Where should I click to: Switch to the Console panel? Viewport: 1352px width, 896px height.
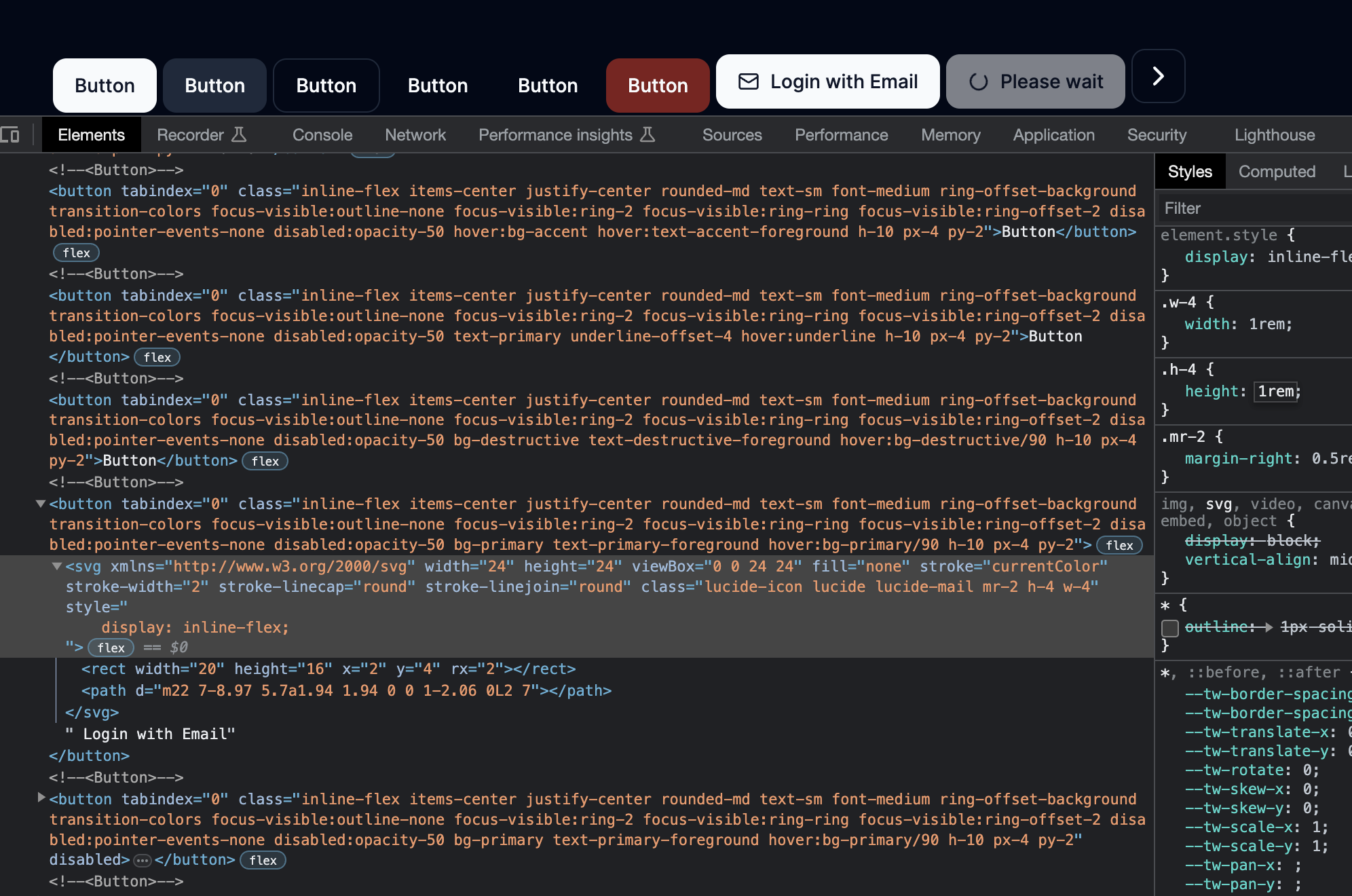click(322, 134)
